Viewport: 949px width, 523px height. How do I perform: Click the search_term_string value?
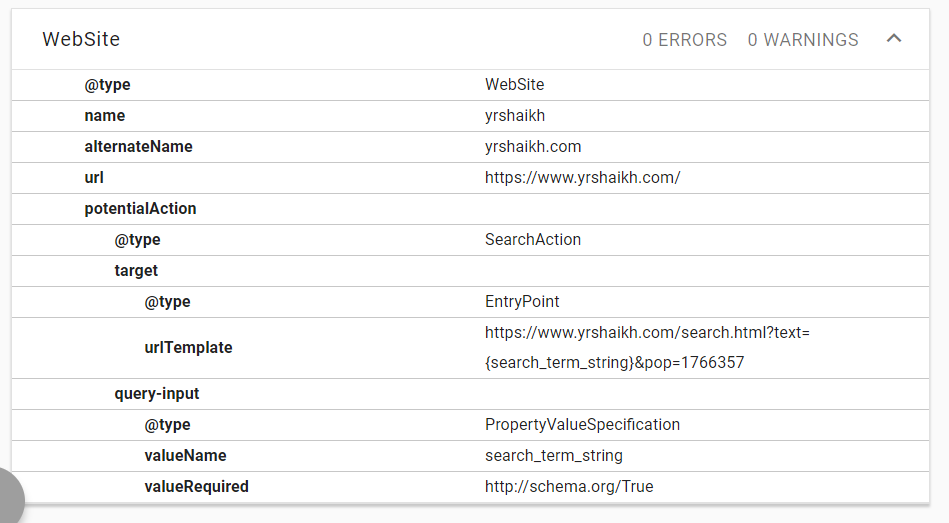(x=553, y=456)
